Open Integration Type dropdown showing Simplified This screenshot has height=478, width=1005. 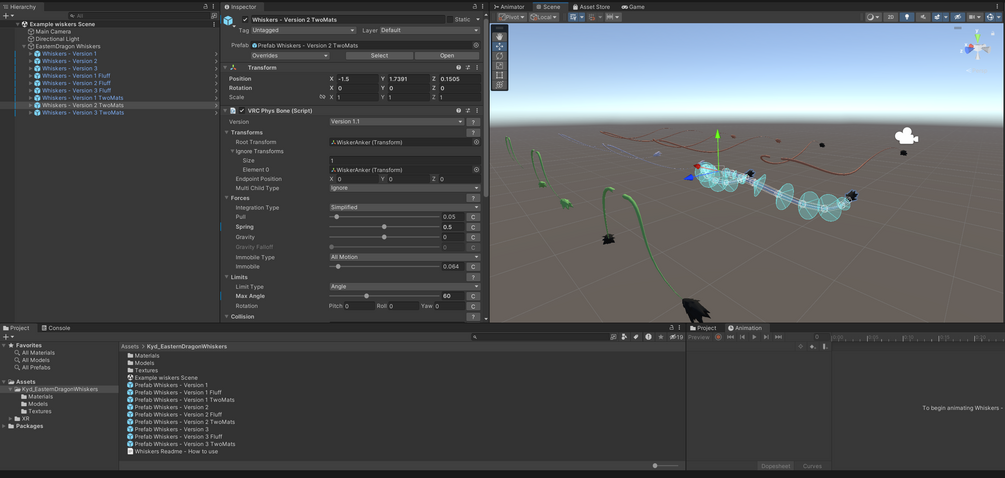[404, 208]
